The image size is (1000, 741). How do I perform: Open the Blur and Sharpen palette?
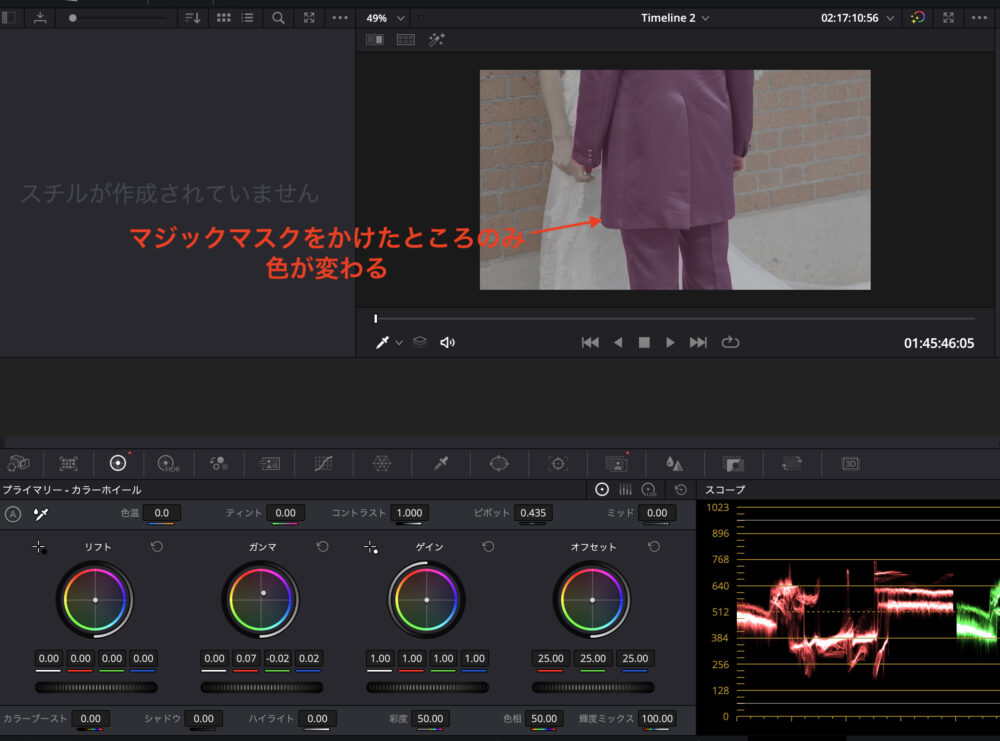674,464
